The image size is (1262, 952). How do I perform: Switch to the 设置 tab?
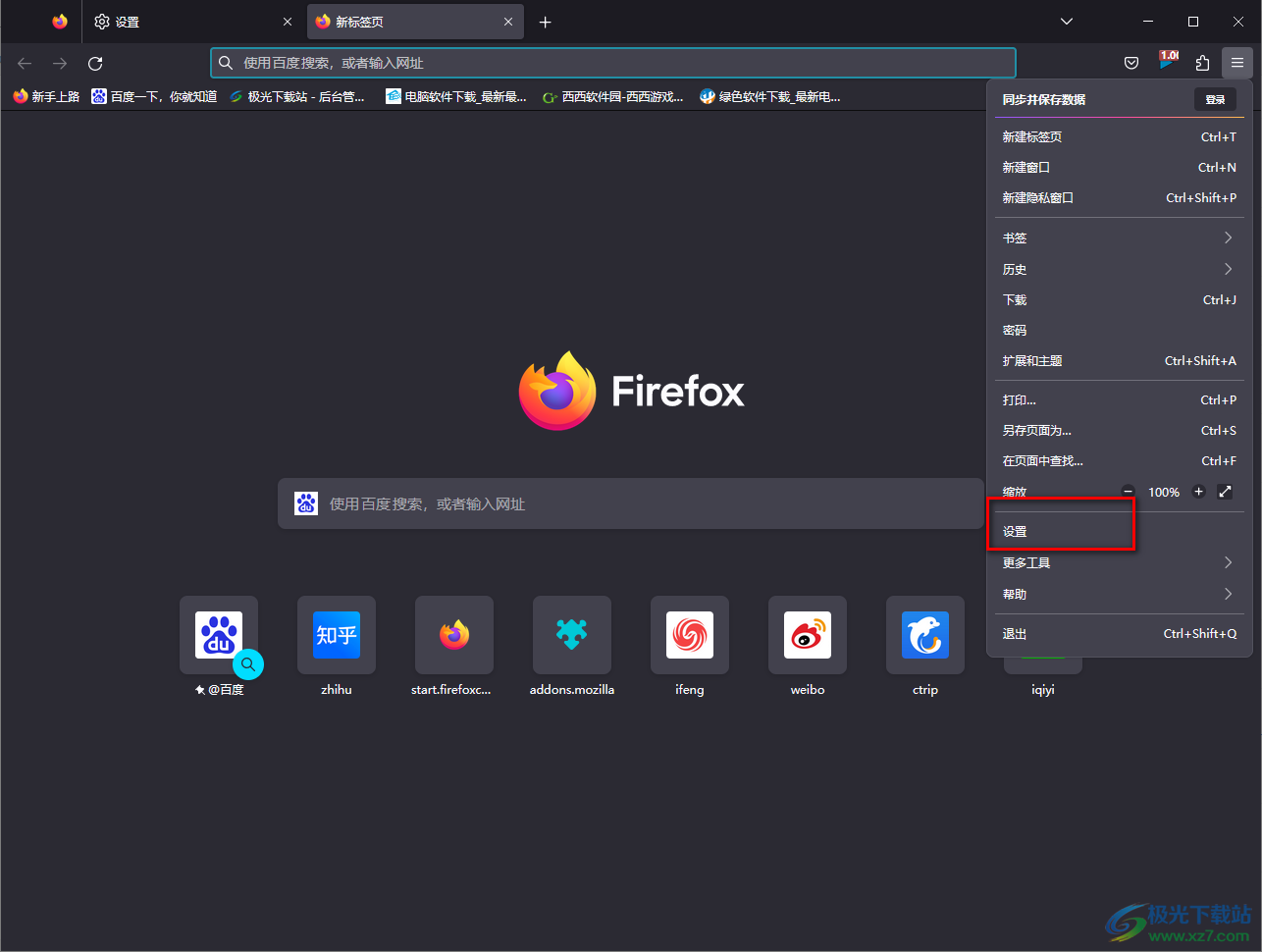[192, 22]
